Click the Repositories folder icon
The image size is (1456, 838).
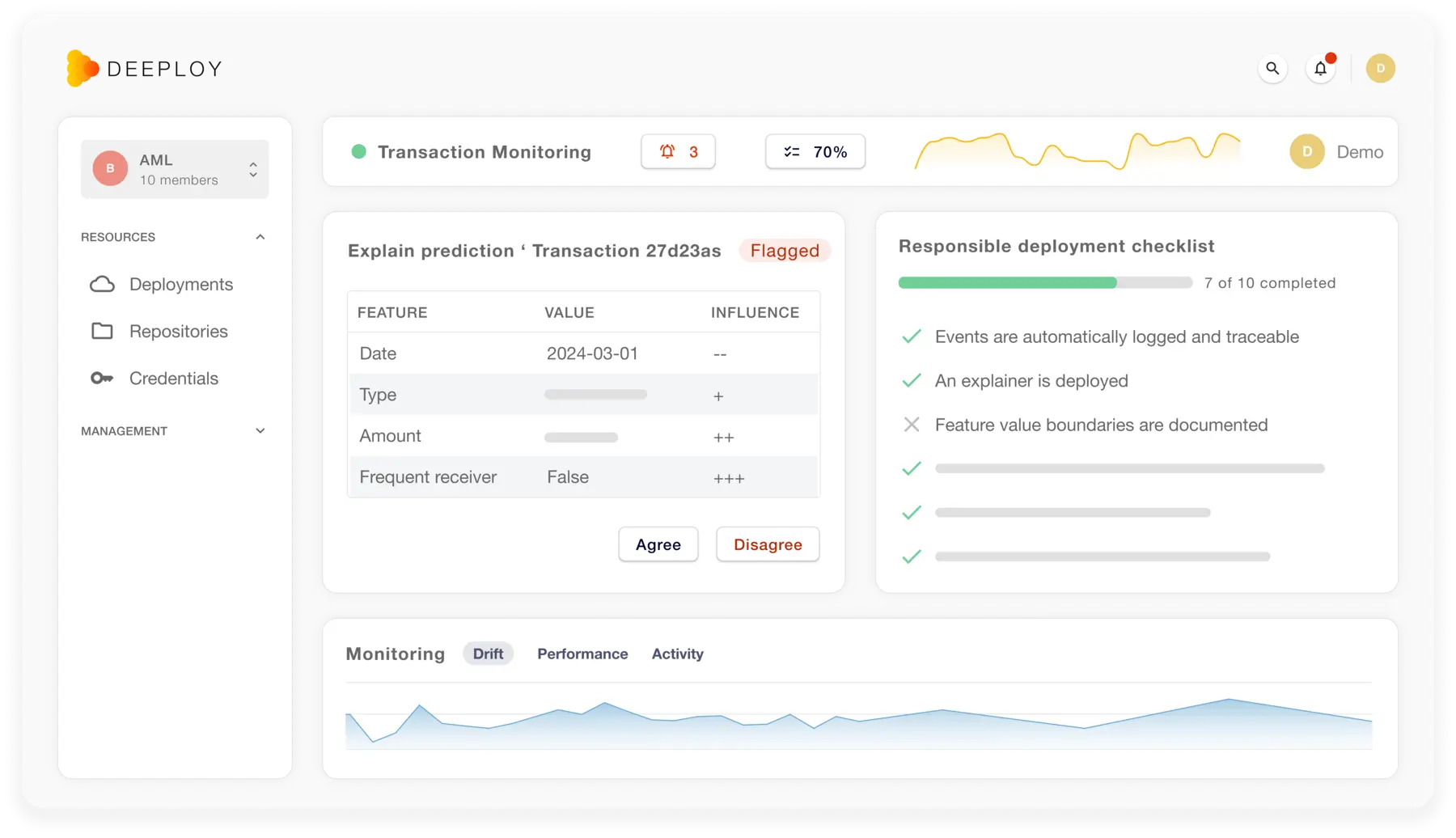click(x=102, y=331)
